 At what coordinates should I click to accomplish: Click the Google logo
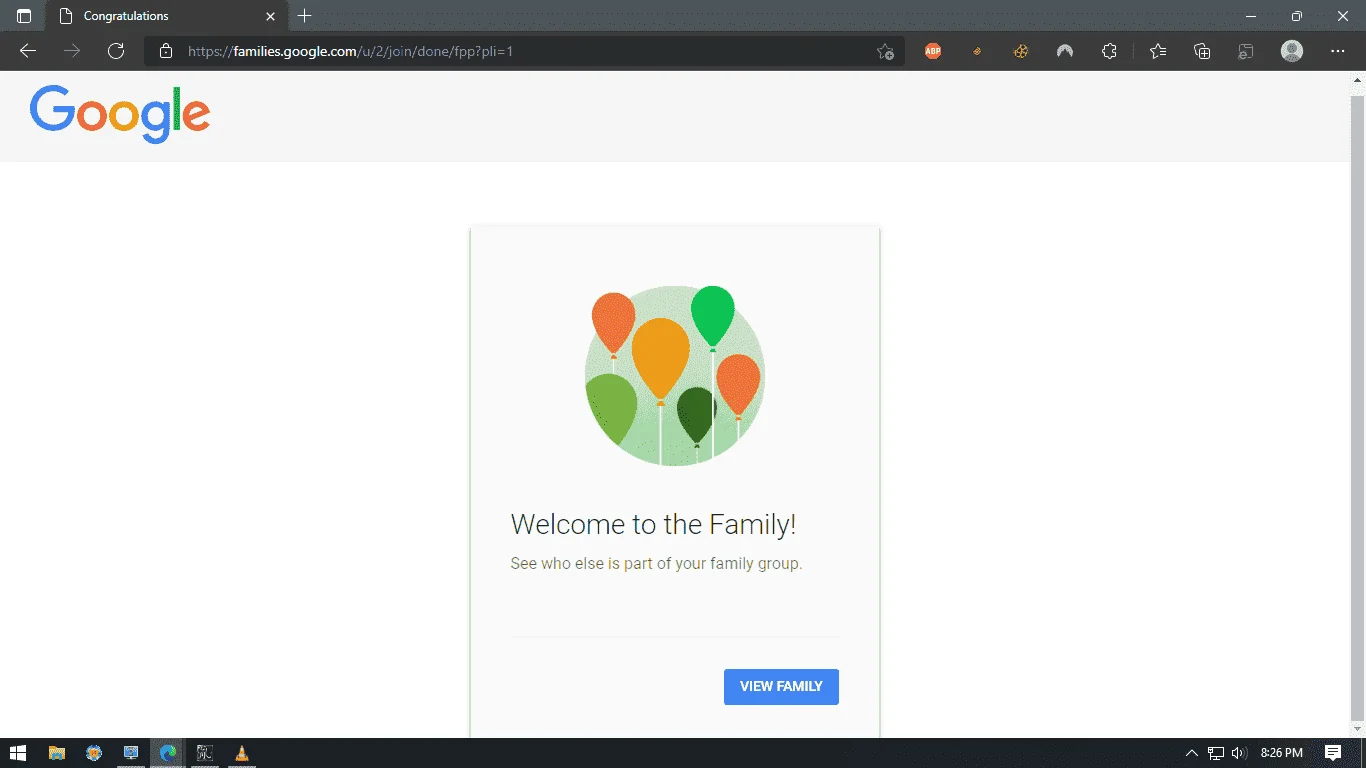coord(120,113)
